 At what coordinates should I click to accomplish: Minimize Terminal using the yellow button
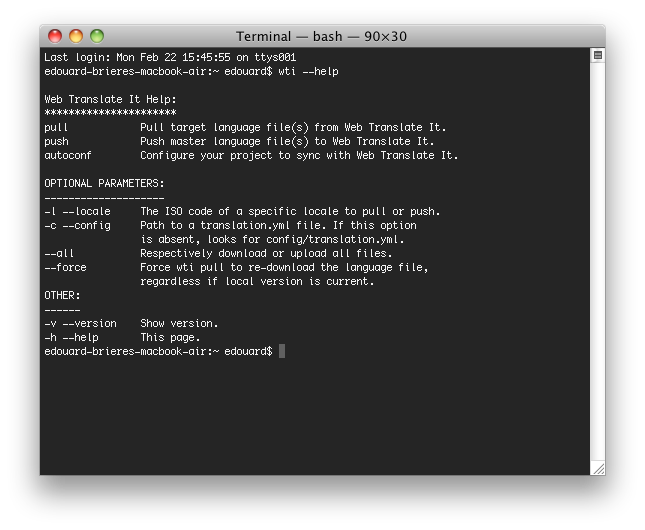coord(76,36)
